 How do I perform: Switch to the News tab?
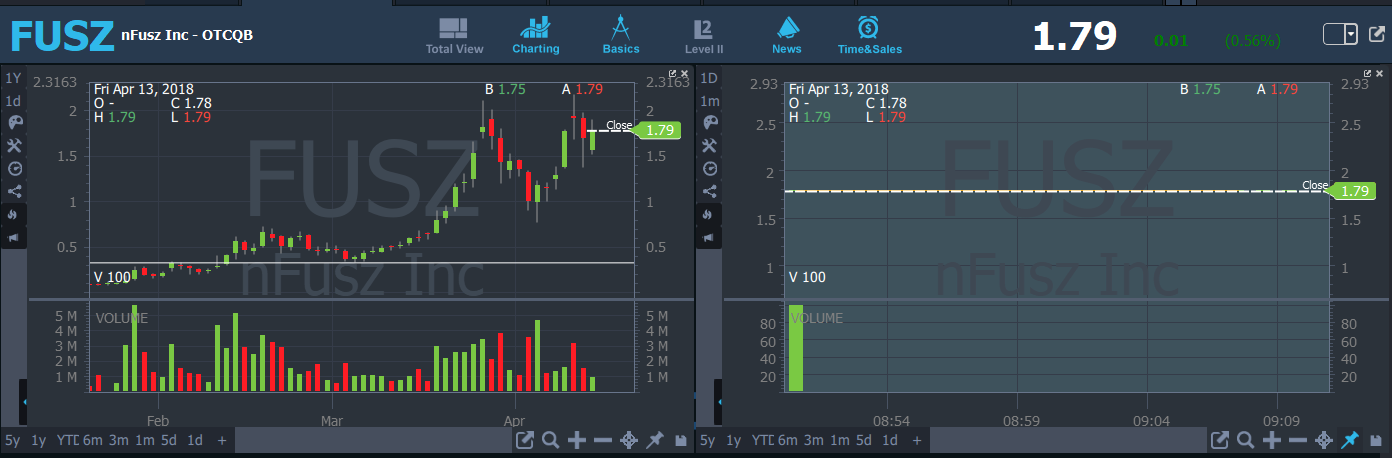click(x=787, y=35)
